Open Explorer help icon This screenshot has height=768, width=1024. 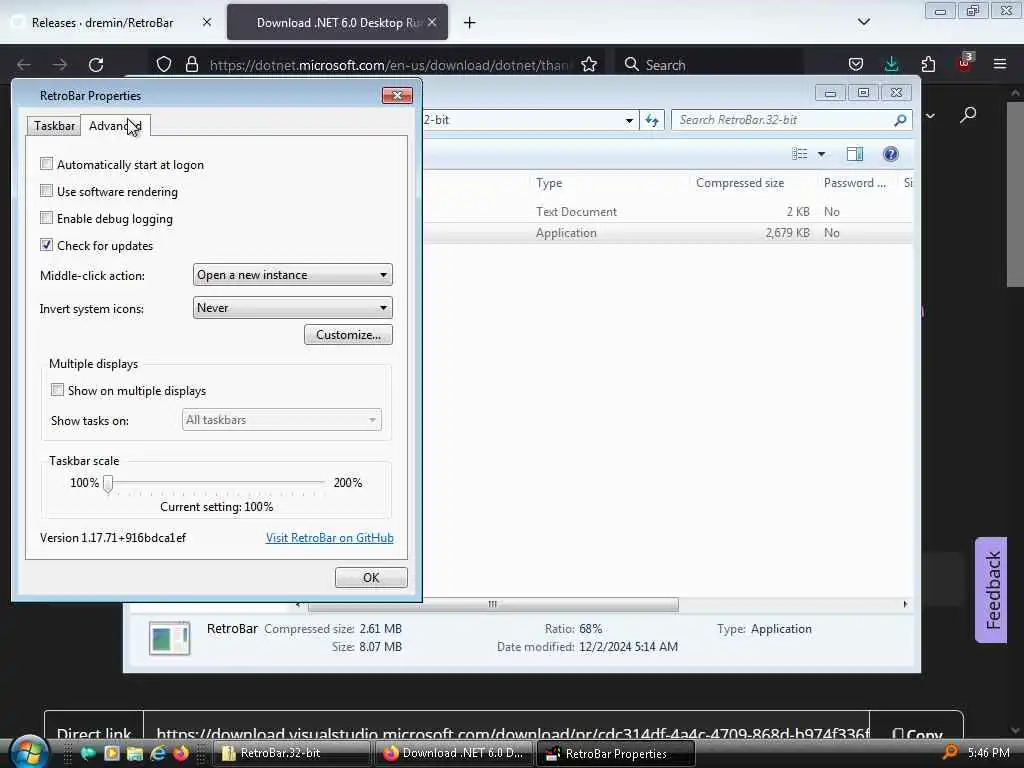891,153
